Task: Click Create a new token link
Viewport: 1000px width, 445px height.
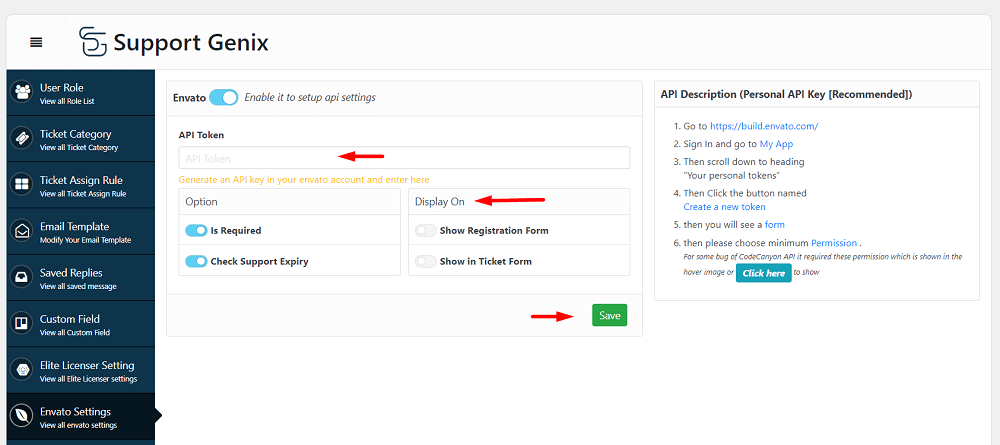Action: click(724, 207)
